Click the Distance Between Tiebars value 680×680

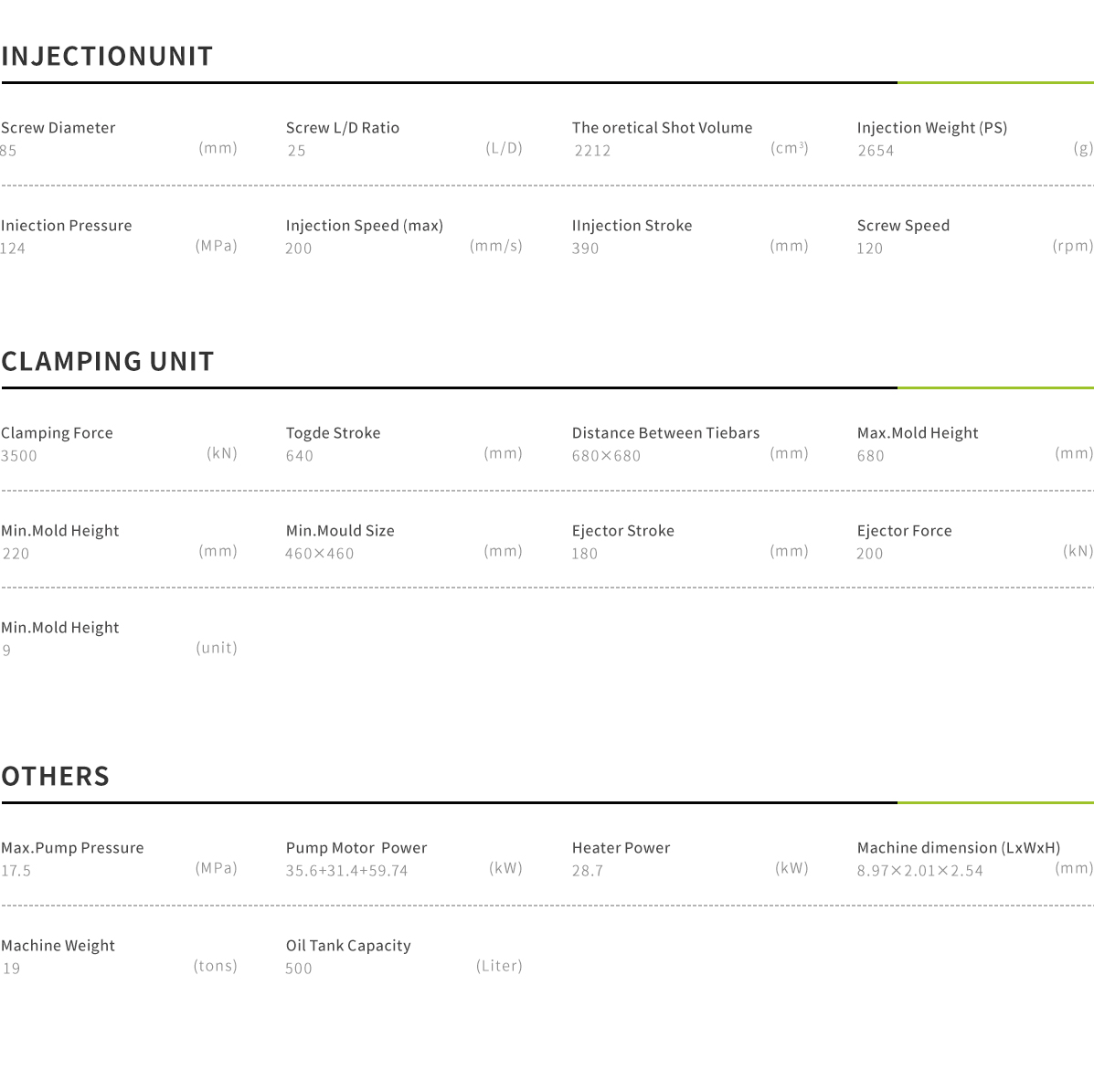coord(606,456)
